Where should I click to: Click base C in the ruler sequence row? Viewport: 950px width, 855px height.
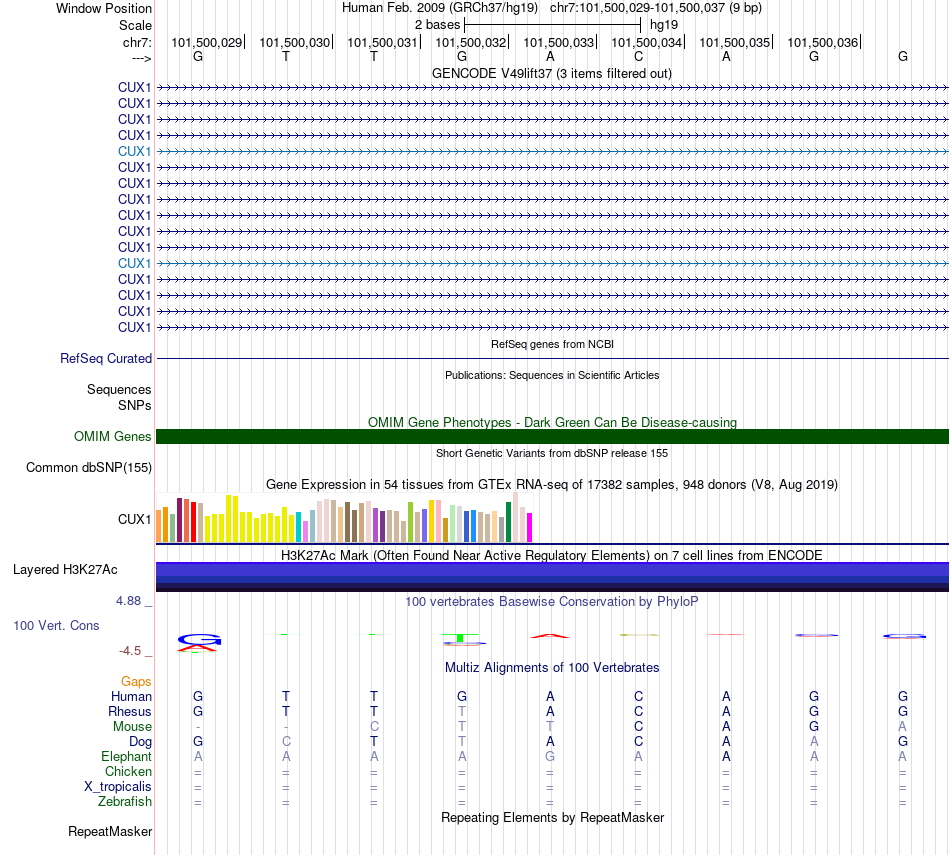pos(638,56)
